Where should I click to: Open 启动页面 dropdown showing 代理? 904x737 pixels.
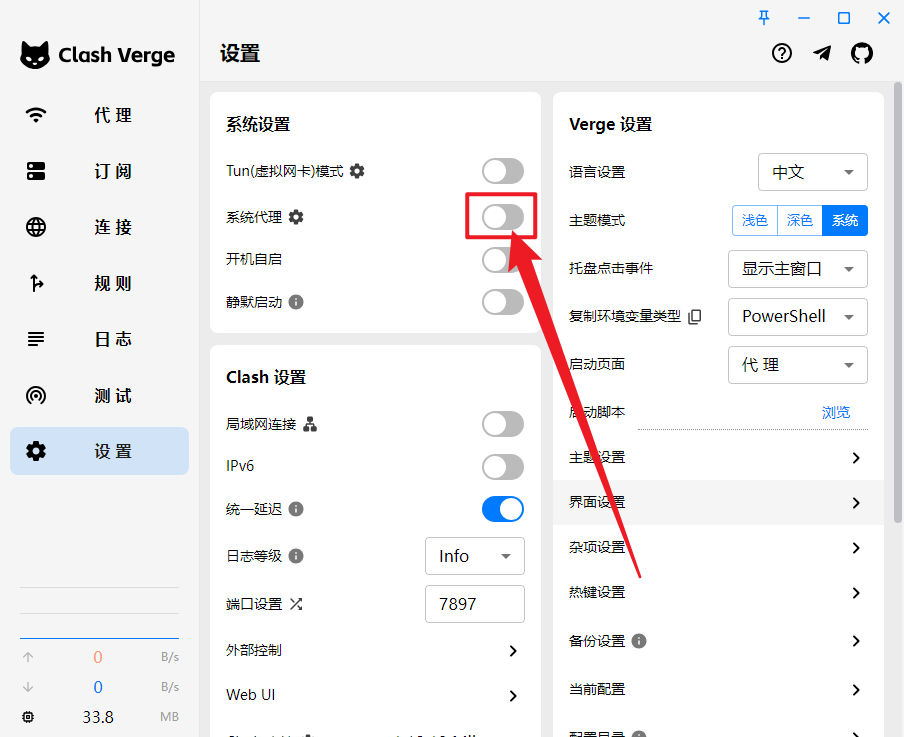click(798, 365)
